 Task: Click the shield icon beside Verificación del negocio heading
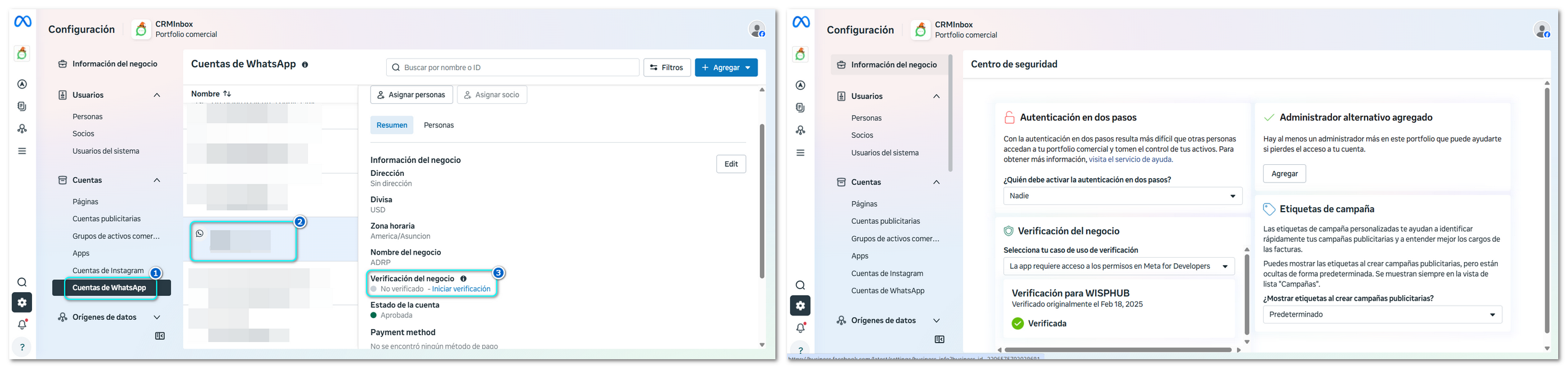pyautogui.click(x=1008, y=231)
